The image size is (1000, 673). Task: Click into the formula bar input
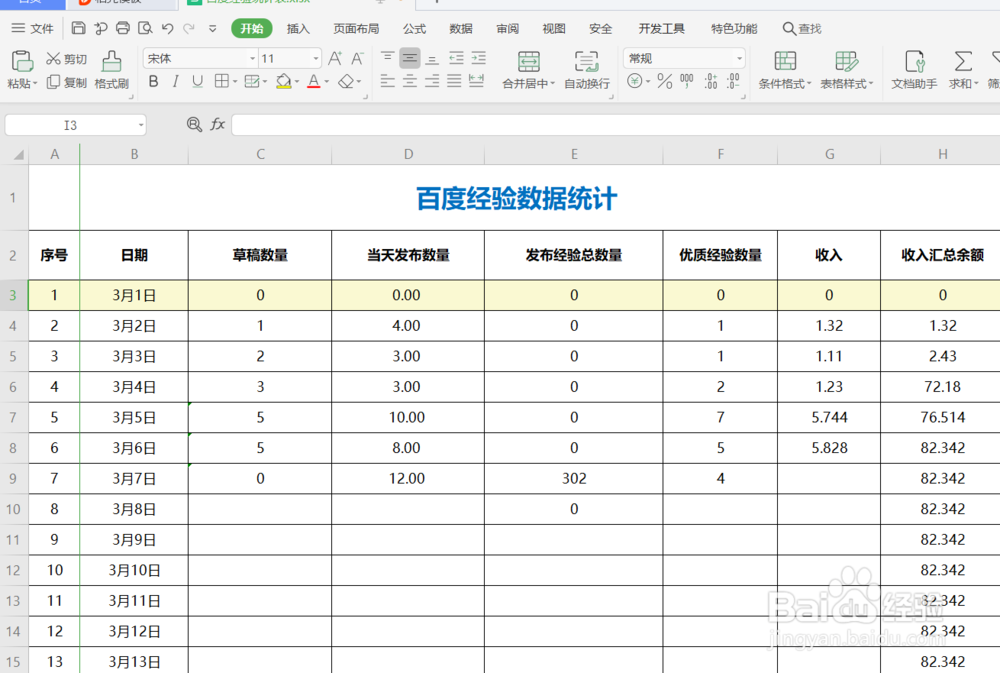click(x=615, y=124)
